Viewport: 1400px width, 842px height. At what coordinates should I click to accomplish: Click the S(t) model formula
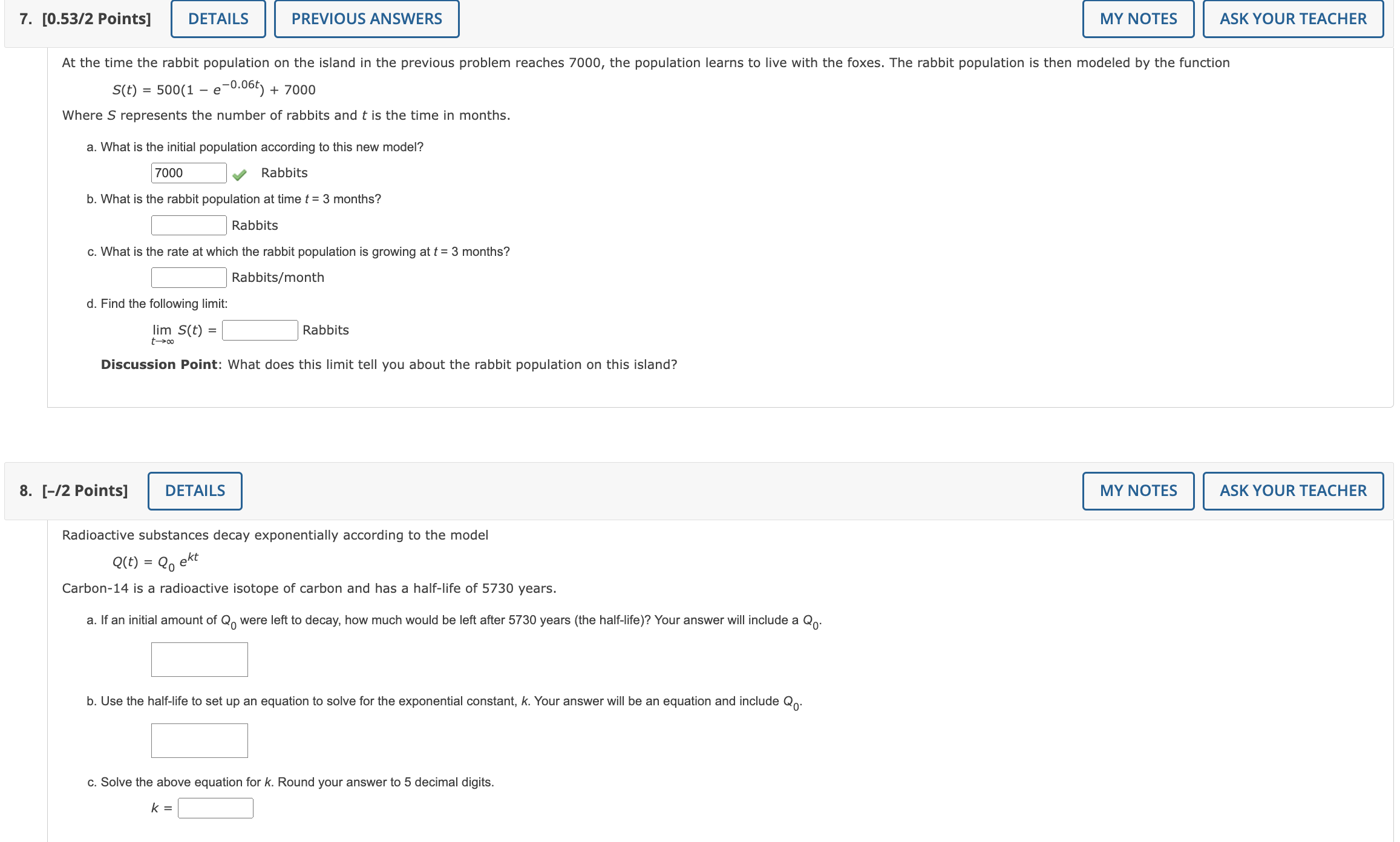212,89
